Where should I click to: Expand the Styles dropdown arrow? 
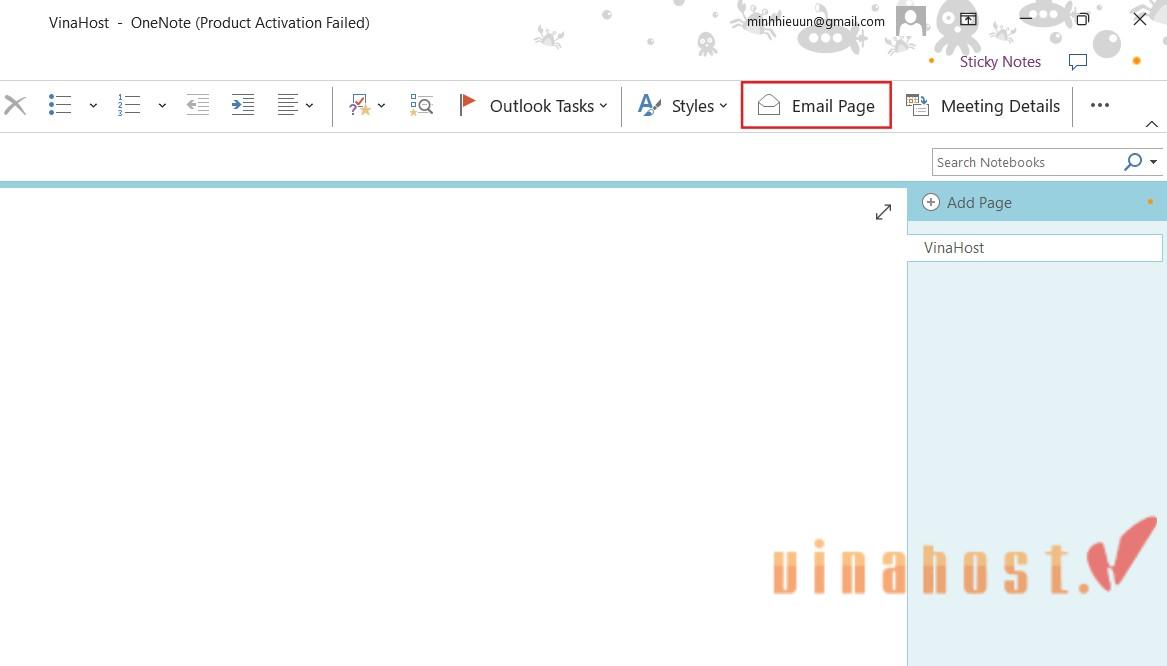723,106
